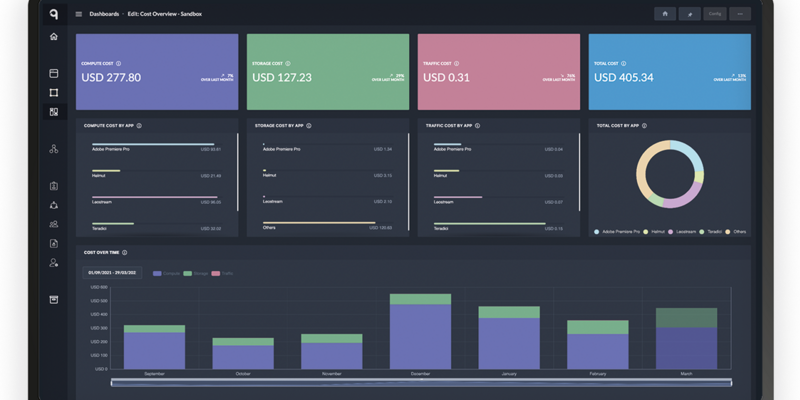Click the Others segment of donut chart
Screen dimensions: 800x400
point(642,168)
